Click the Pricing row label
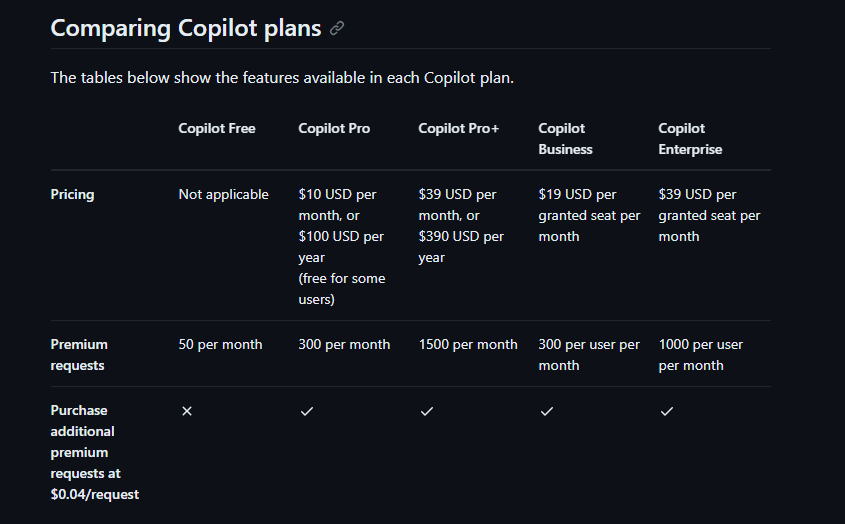 [72, 194]
